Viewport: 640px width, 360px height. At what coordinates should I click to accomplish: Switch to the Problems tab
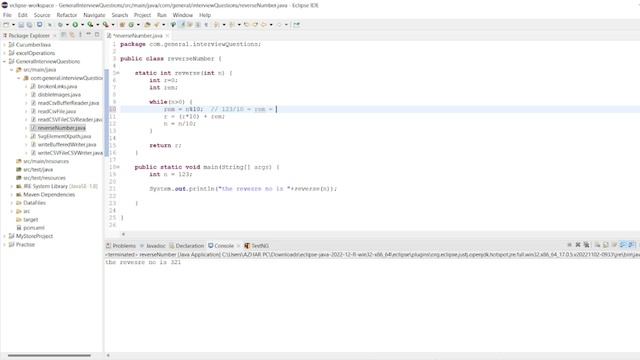121,246
